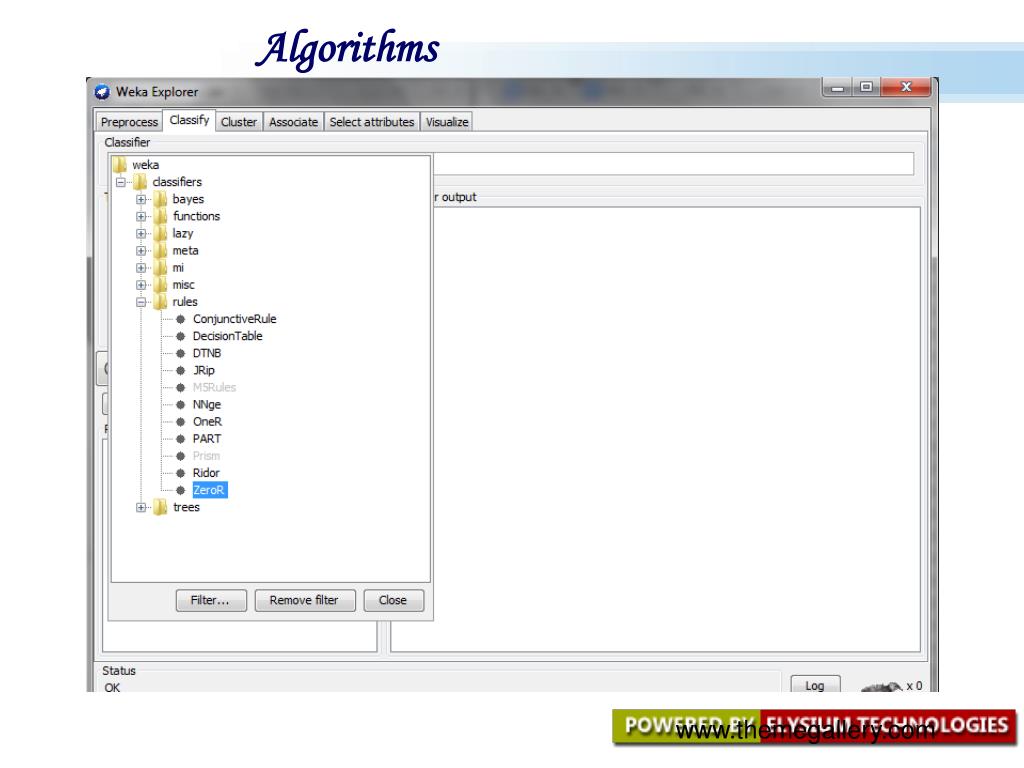
Task: Pick the OneR classifier
Action: coord(208,421)
